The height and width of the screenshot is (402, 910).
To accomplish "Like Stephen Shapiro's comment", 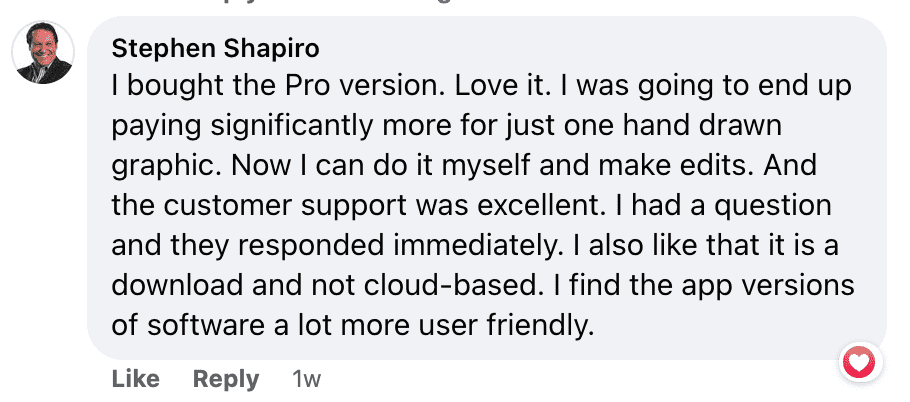I will (x=135, y=379).
